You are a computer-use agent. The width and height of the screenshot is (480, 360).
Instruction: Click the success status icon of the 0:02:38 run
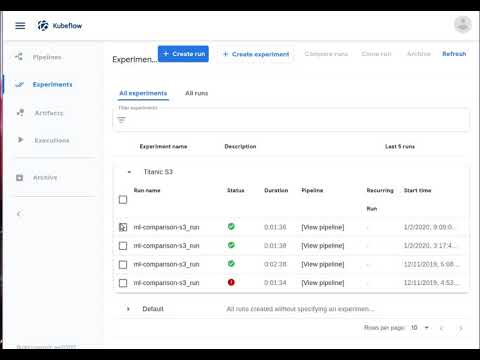click(231, 264)
